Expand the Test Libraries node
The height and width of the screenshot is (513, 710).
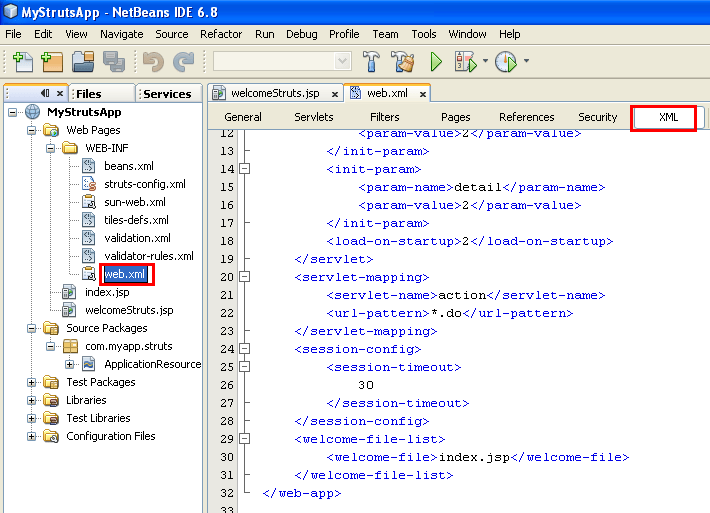pyautogui.click(x=31, y=418)
